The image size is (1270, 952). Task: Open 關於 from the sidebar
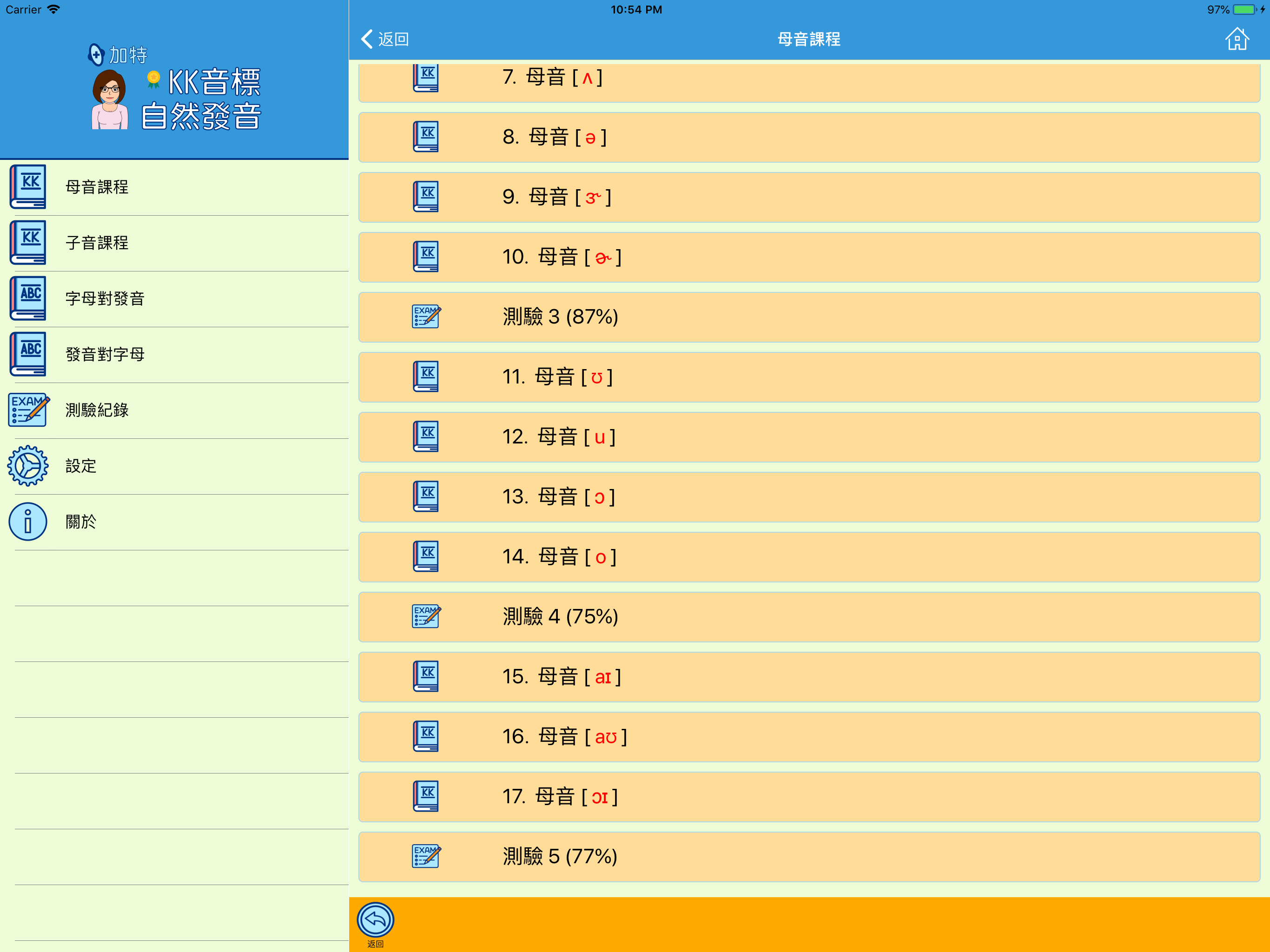pyautogui.click(x=174, y=522)
